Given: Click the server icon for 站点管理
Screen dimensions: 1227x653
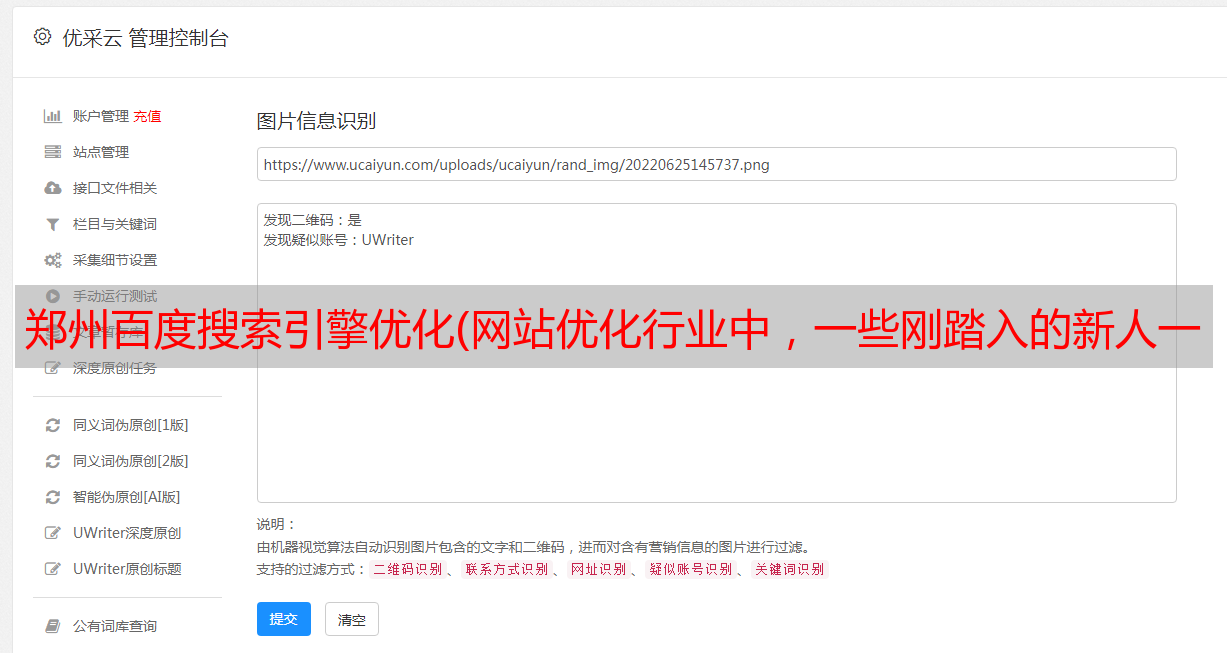Looking at the screenshot, I should (53, 152).
